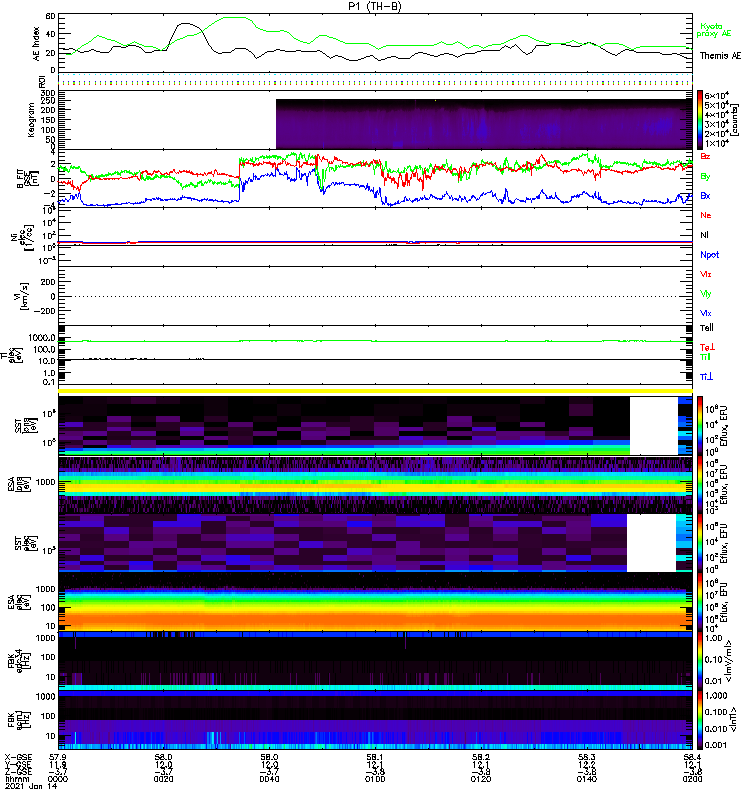Click the Keogram axis label
Image resolution: width=750 pixels, height=800 pixels.
[31, 119]
